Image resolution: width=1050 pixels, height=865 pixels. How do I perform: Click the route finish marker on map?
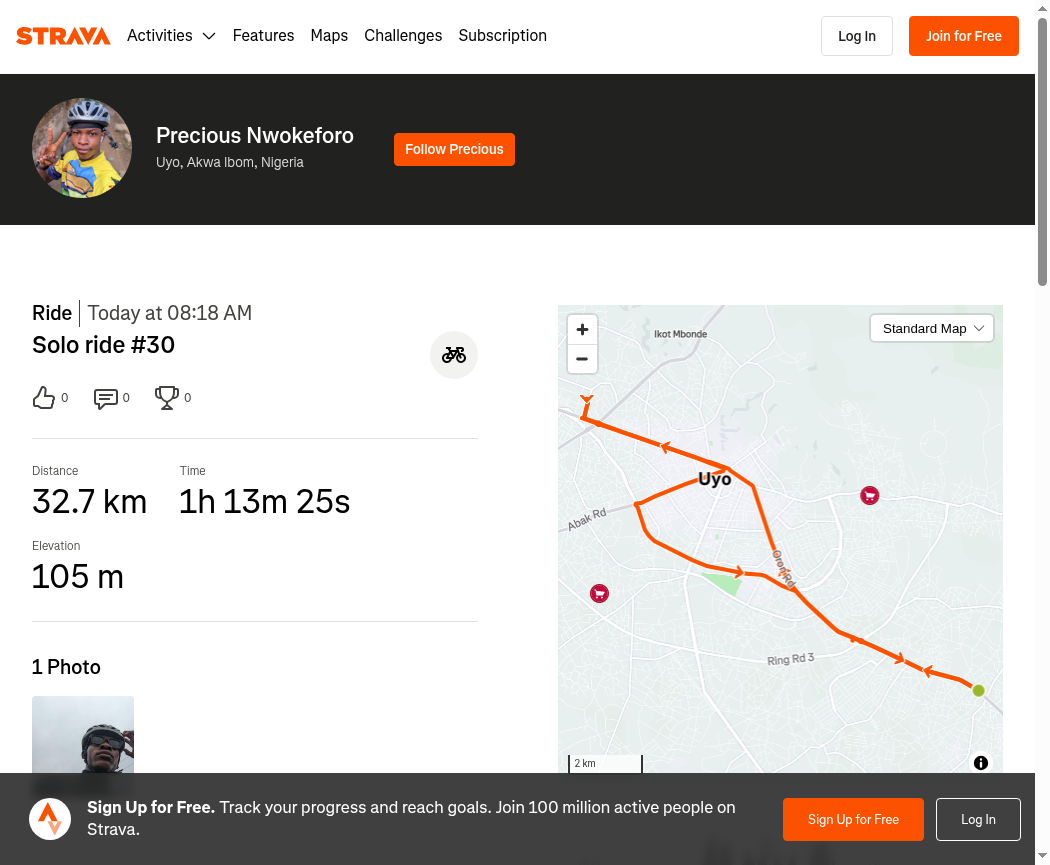[587, 400]
